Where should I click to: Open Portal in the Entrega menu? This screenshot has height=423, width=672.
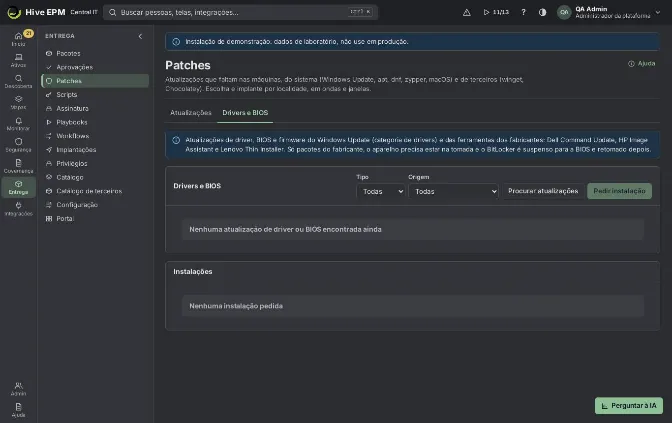tap(95, 219)
